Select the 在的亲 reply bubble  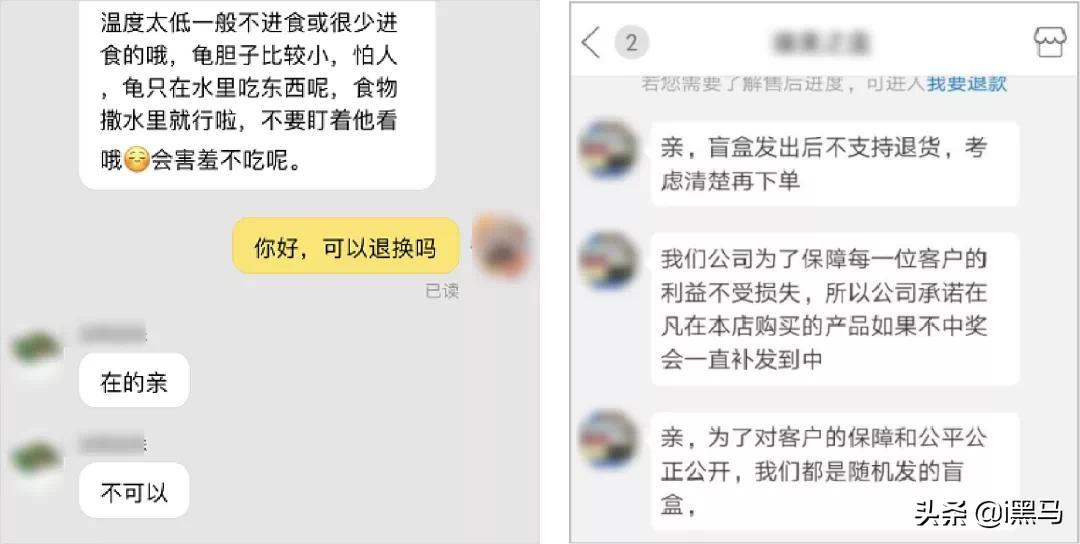[134, 380]
